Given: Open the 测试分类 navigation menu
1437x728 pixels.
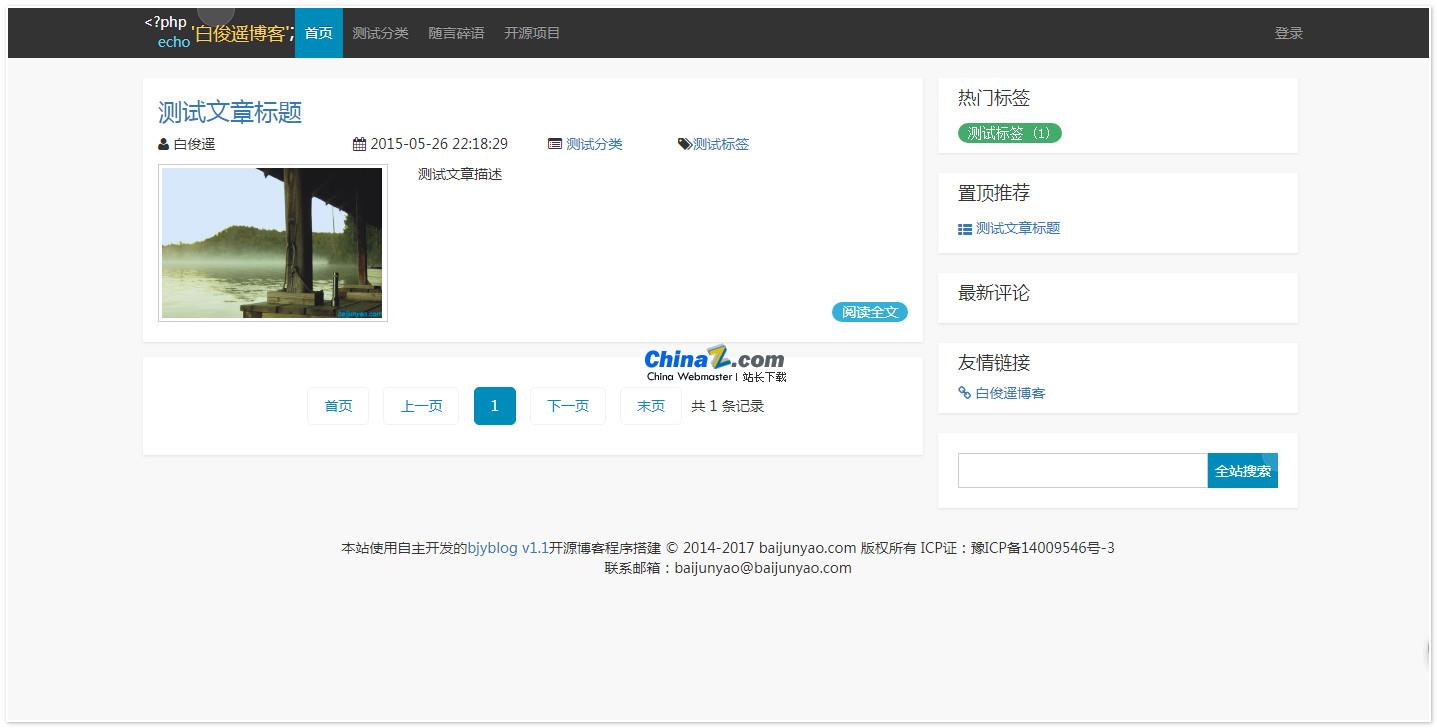Looking at the screenshot, I should tap(381, 32).
